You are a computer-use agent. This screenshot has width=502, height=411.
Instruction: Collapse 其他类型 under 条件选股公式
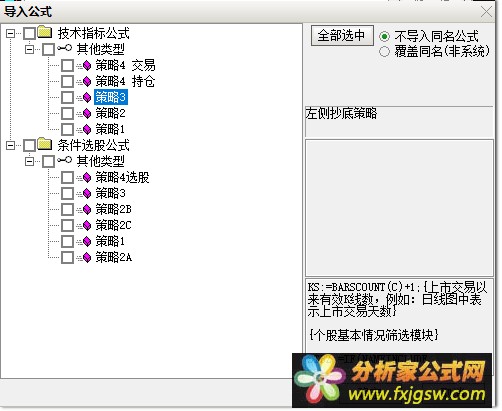coord(30,161)
